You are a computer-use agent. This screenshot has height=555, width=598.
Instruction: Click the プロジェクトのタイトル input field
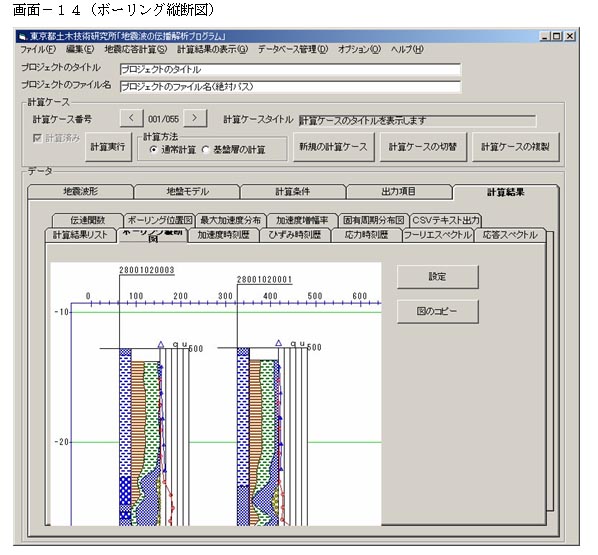[290, 69]
